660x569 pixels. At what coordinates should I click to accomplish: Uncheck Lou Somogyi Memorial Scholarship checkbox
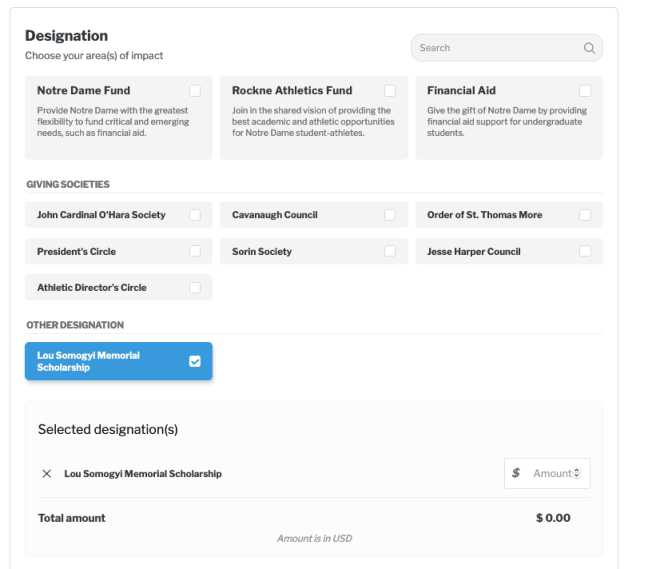click(195, 361)
